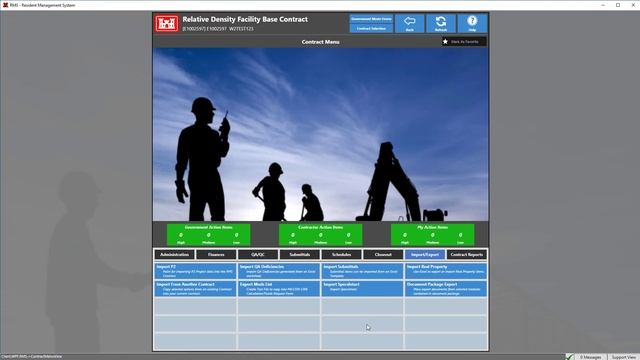Image resolution: width=640 pixels, height=360 pixels.
Task: Click Support View in the status bar
Action: click(624, 357)
